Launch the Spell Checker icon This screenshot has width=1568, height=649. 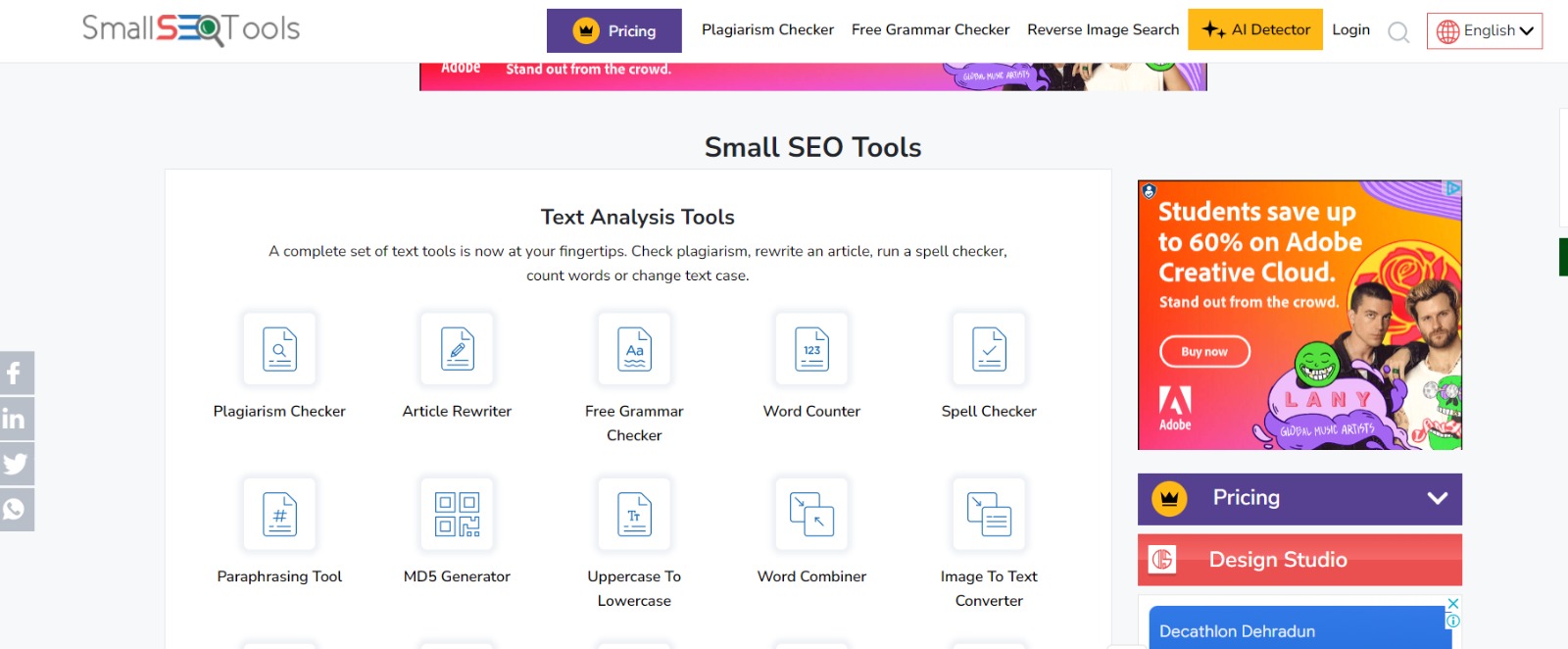tap(989, 349)
